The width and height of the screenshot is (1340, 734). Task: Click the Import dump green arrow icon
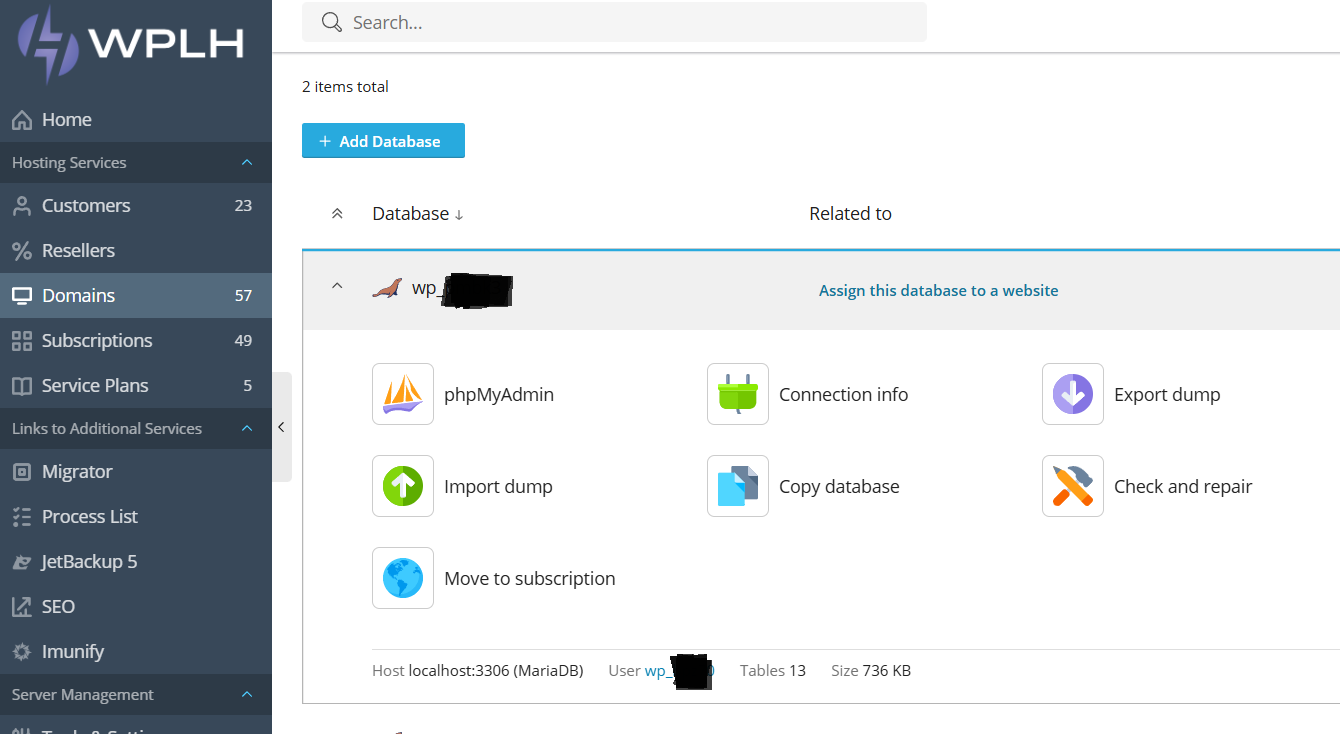(403, 486)
